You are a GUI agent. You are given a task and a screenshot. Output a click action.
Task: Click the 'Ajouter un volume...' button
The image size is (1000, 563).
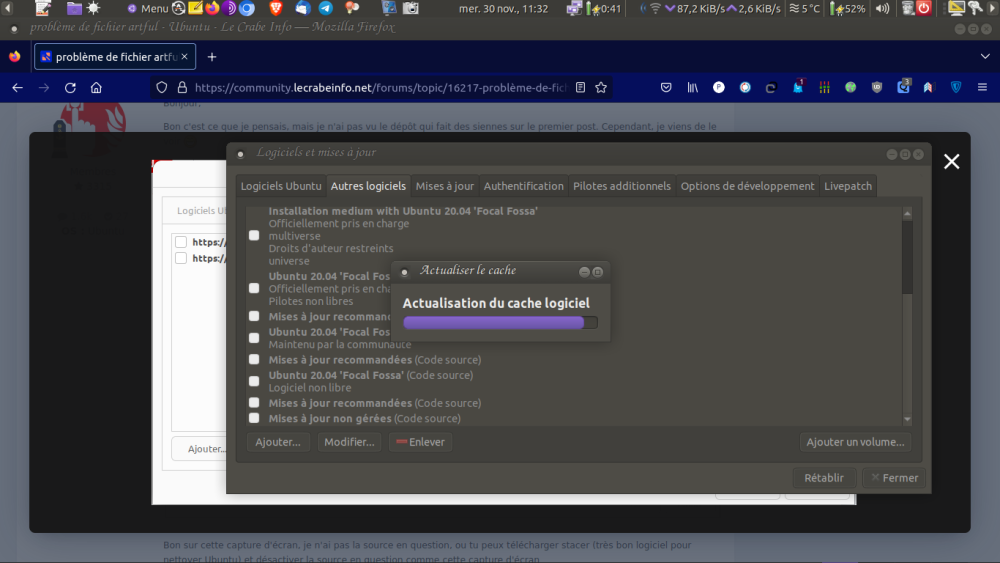pos(855,442)
